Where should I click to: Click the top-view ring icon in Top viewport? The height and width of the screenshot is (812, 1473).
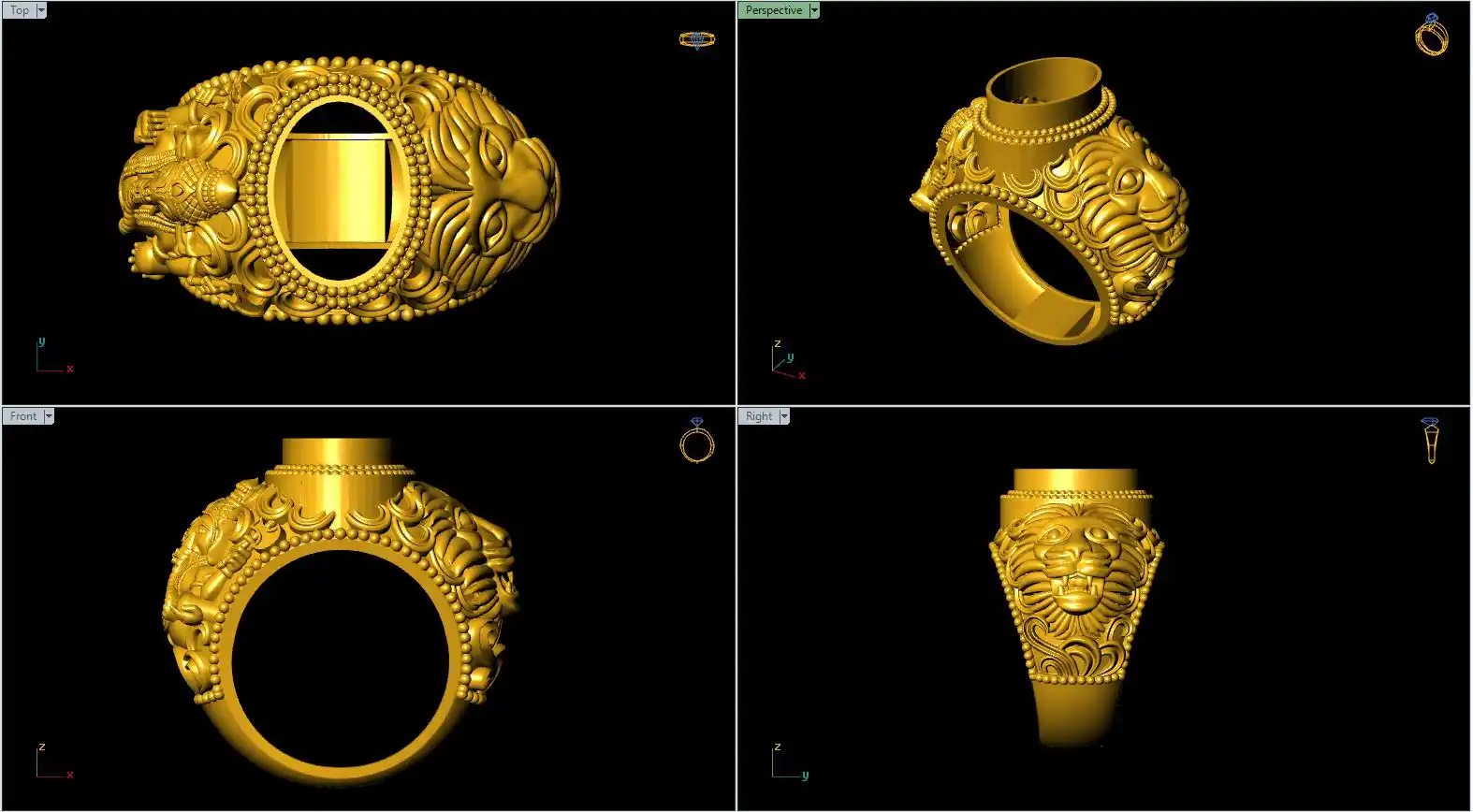[696, 39]
